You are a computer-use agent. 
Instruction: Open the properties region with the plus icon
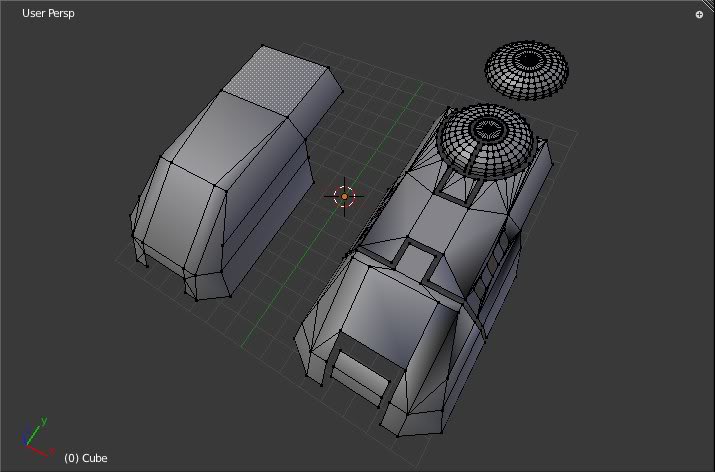coord(699,15)
